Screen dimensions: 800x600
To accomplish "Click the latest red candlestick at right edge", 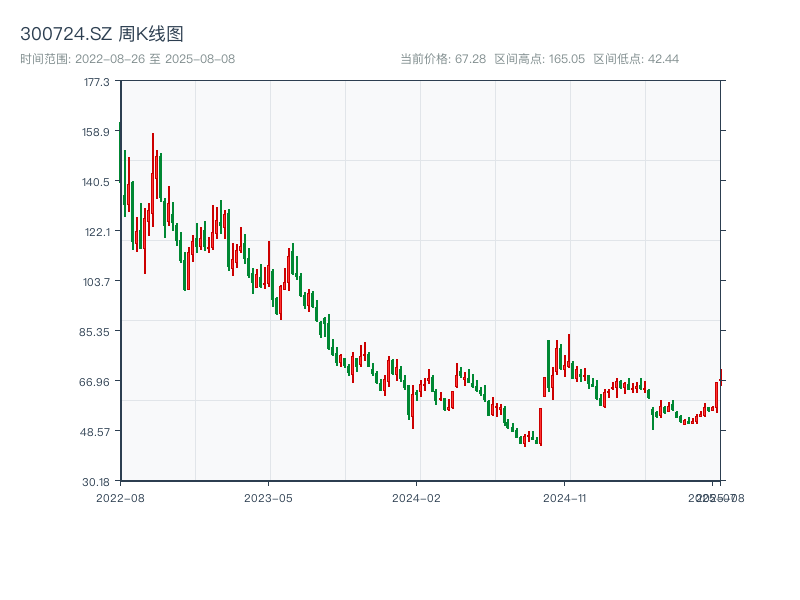I will [x=721, y=378].
